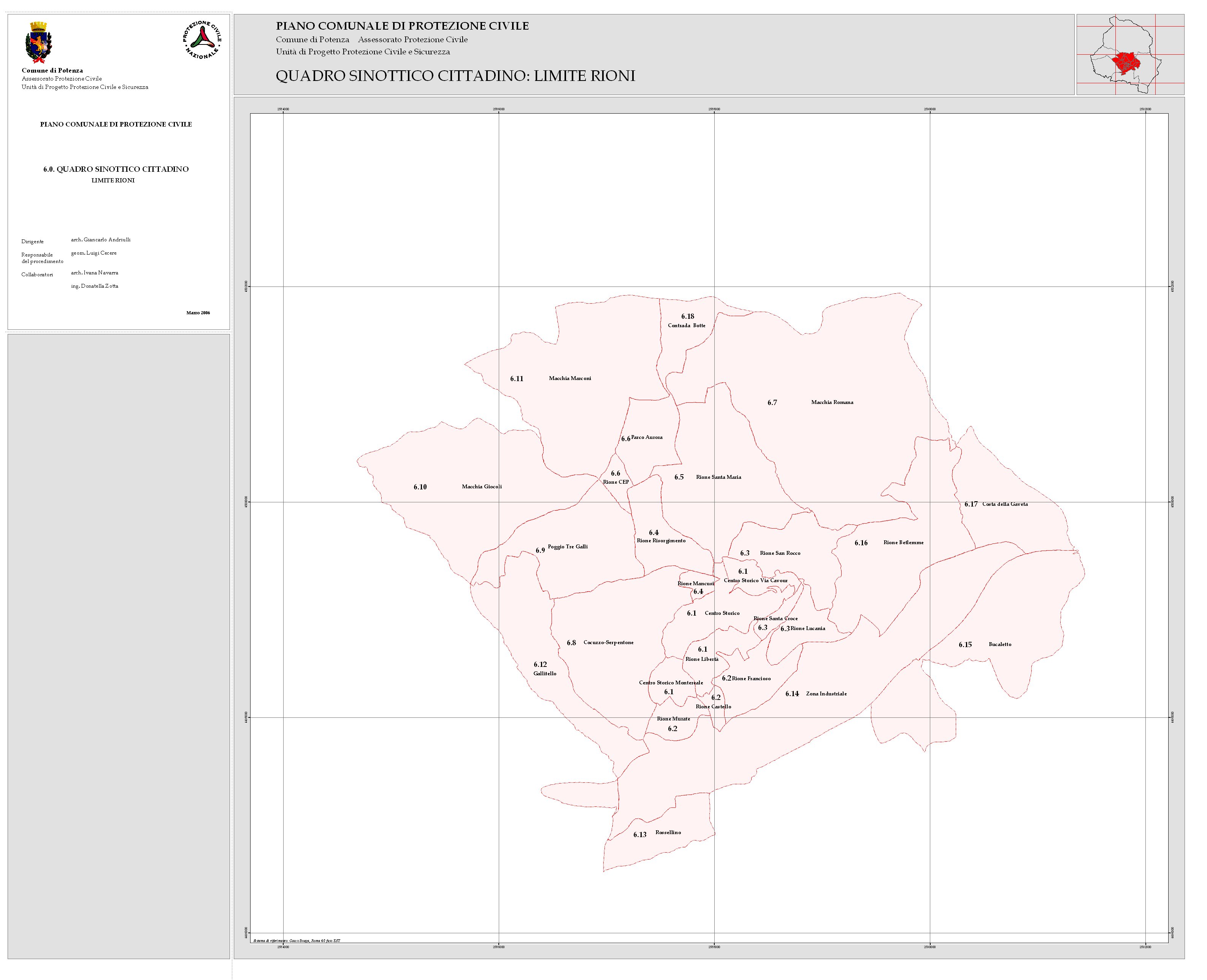This screenshot has width=1207, height=980.
Task: Click the Rione Risorgimento district label
Action: tap(661, 540)
